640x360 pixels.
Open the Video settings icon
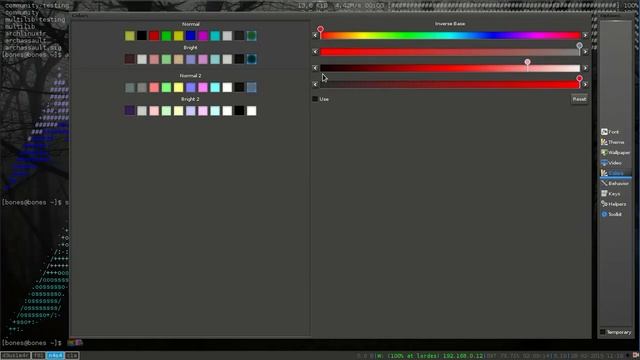(x=604, y=162)
